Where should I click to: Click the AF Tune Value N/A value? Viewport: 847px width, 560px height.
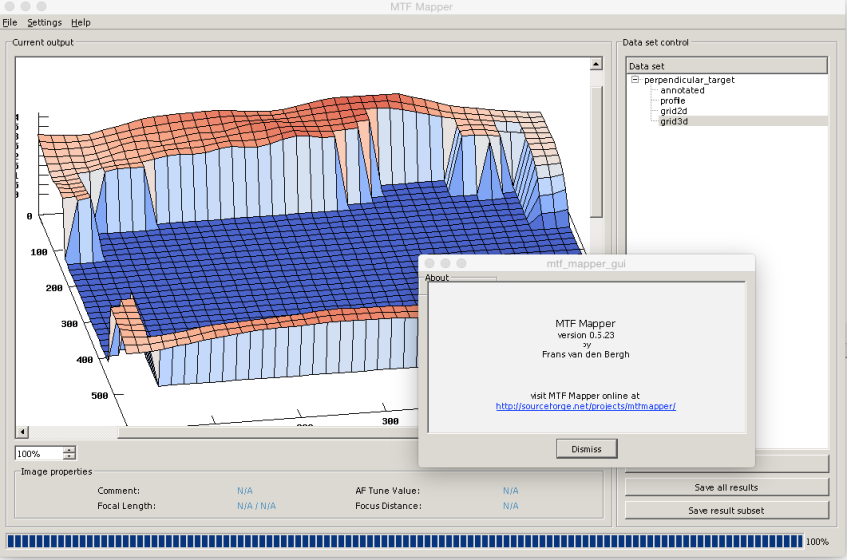[510, 490]
